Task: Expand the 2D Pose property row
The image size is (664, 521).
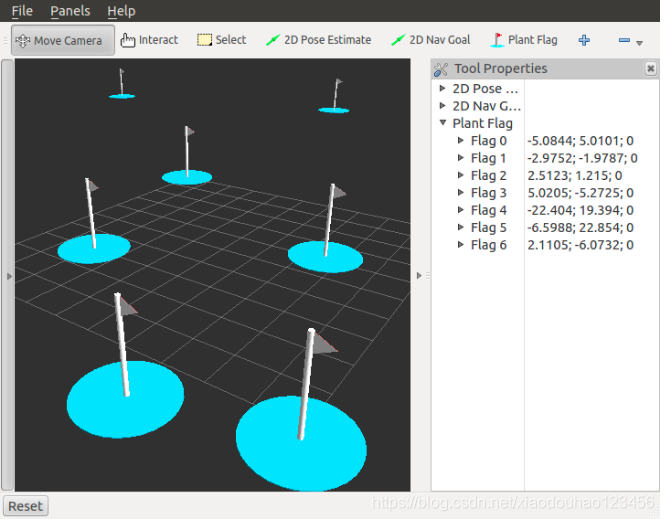Action: click(x=443, y=89)
